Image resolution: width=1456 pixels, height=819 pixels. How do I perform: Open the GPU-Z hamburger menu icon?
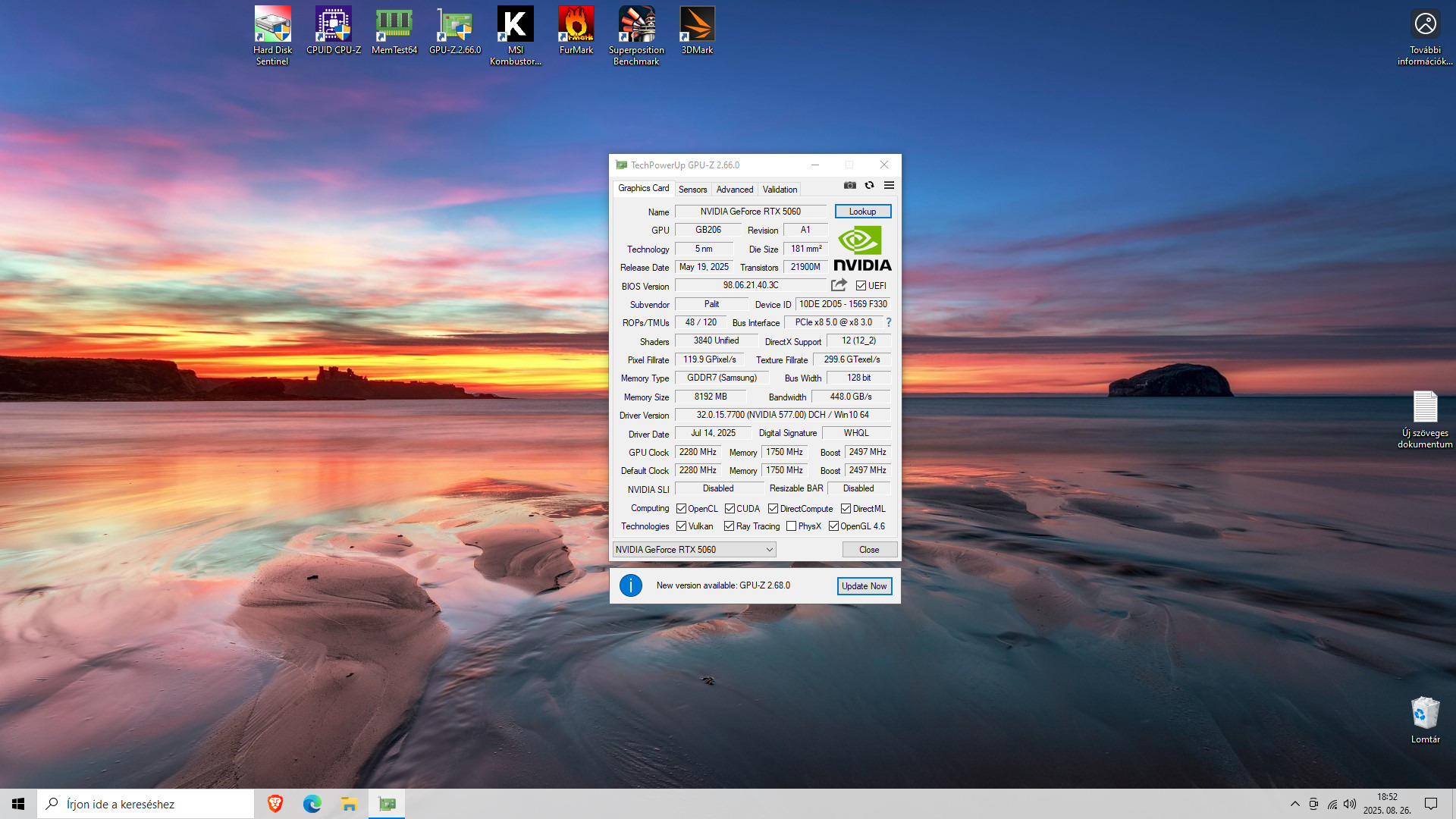[x=889, y=185]
